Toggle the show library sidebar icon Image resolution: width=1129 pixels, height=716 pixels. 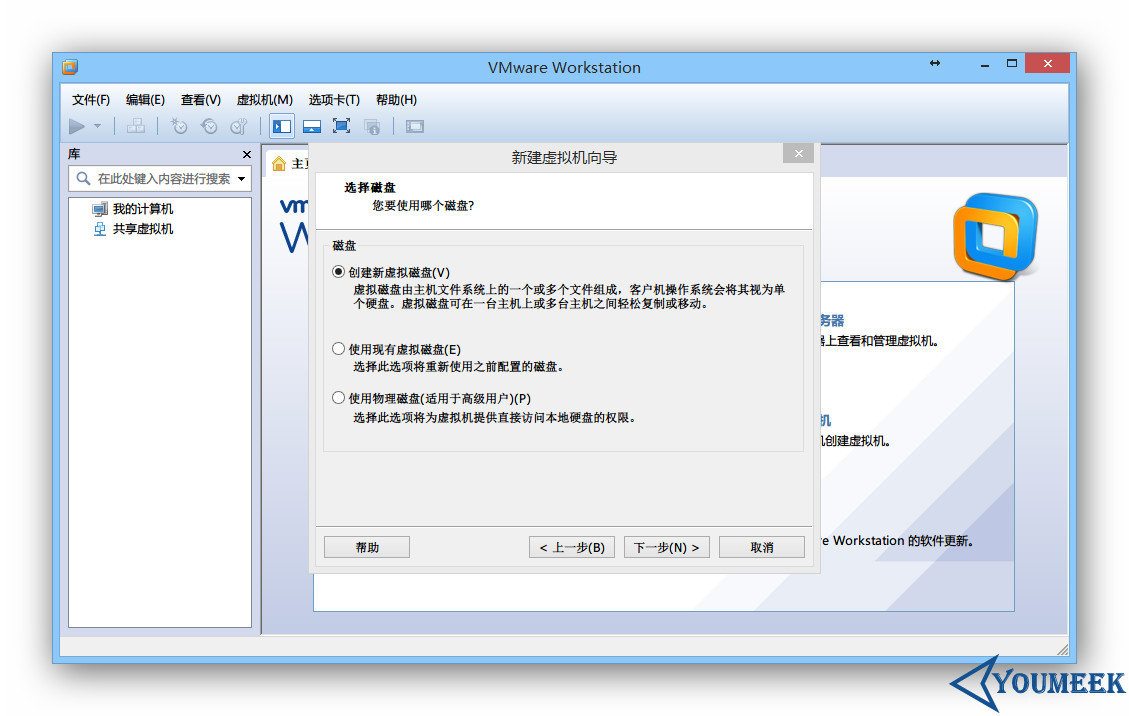[x=281, y=126]
